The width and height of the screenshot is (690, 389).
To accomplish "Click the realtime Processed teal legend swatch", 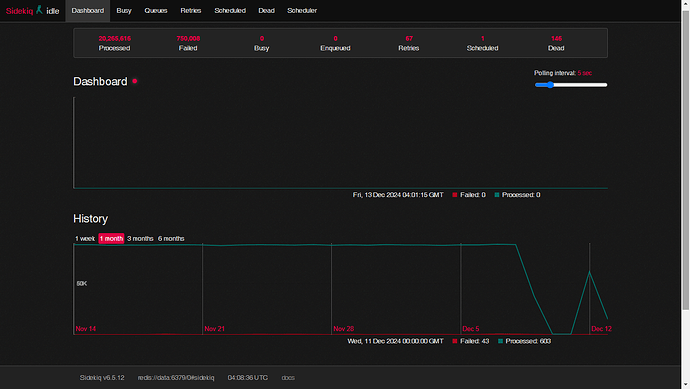I will click(x=497, y=195).
